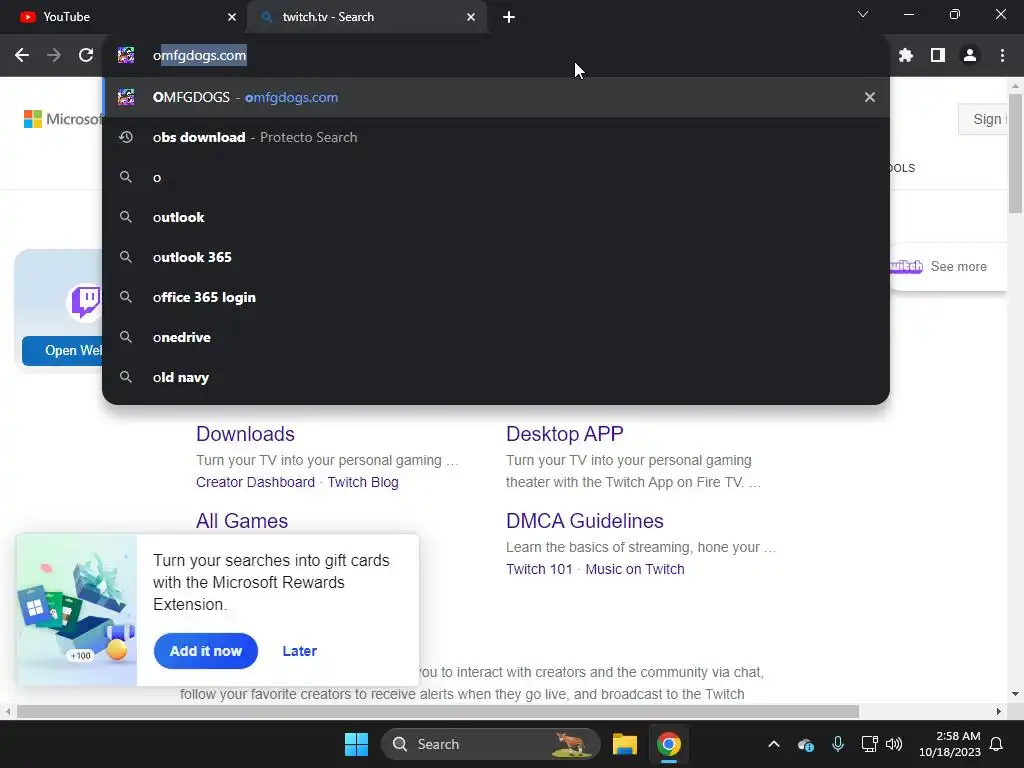The height and width of the screenshot is (768, 1024).
Task: Open the network display tray icon
Action: (869, 744)
